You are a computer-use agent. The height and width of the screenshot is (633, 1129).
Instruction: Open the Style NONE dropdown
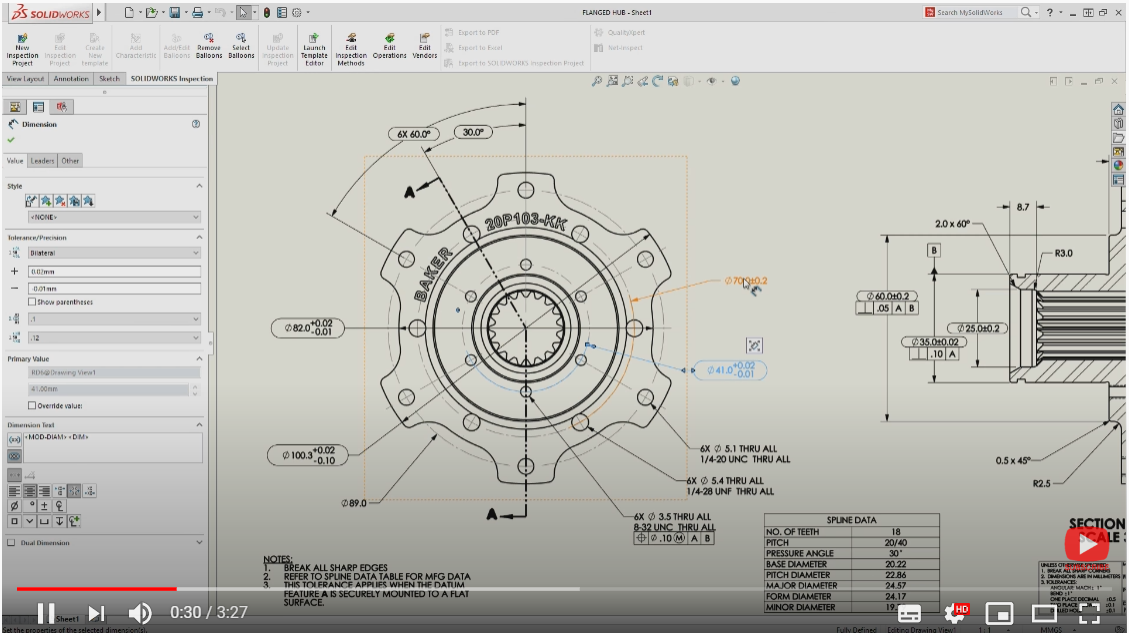coord(114,217)
